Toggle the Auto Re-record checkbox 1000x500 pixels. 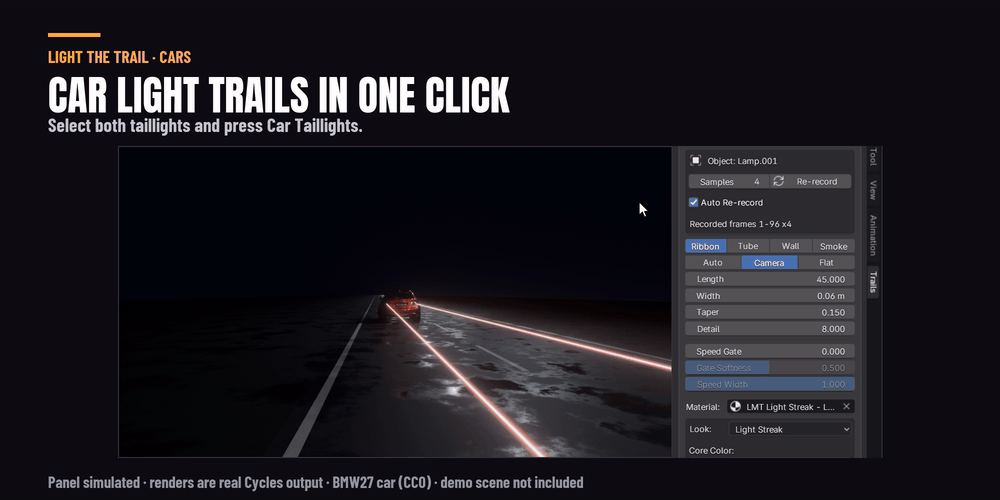point(693,203)
